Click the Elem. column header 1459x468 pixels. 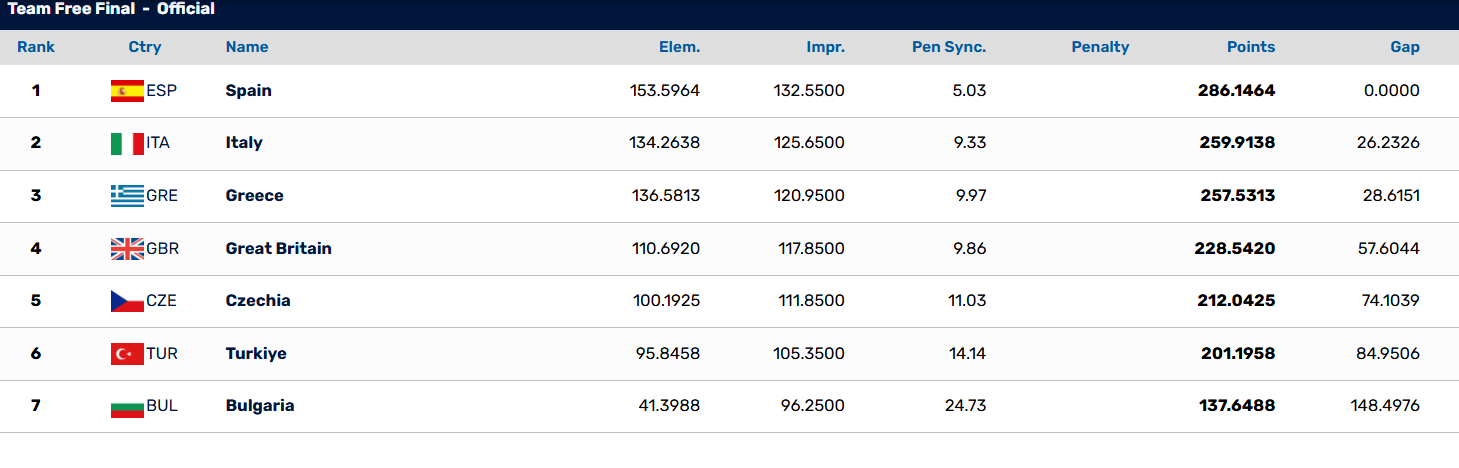pyautogui.click(x=679, y=47)
